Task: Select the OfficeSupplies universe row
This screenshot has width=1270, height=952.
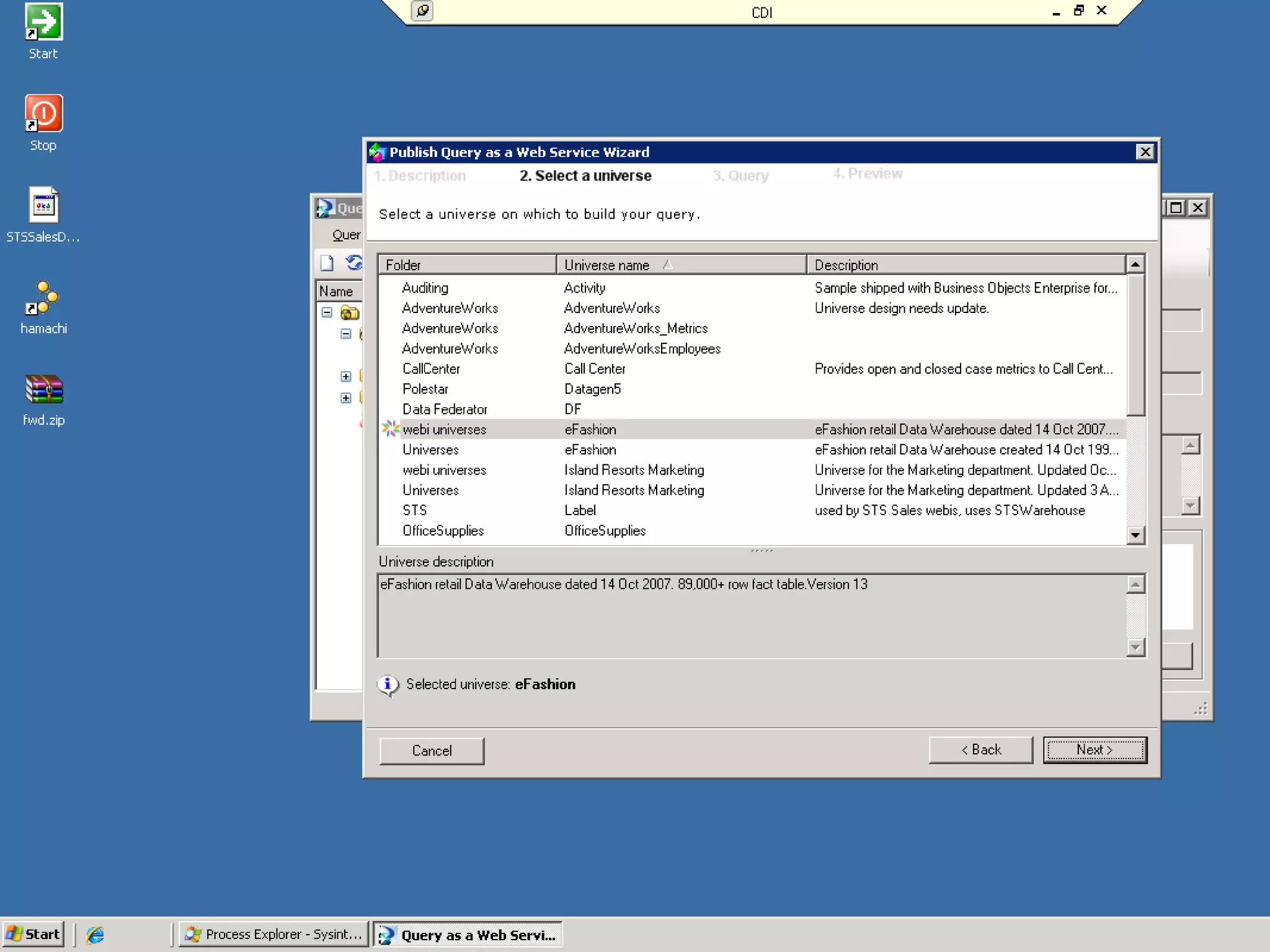Action: [752, 531]
